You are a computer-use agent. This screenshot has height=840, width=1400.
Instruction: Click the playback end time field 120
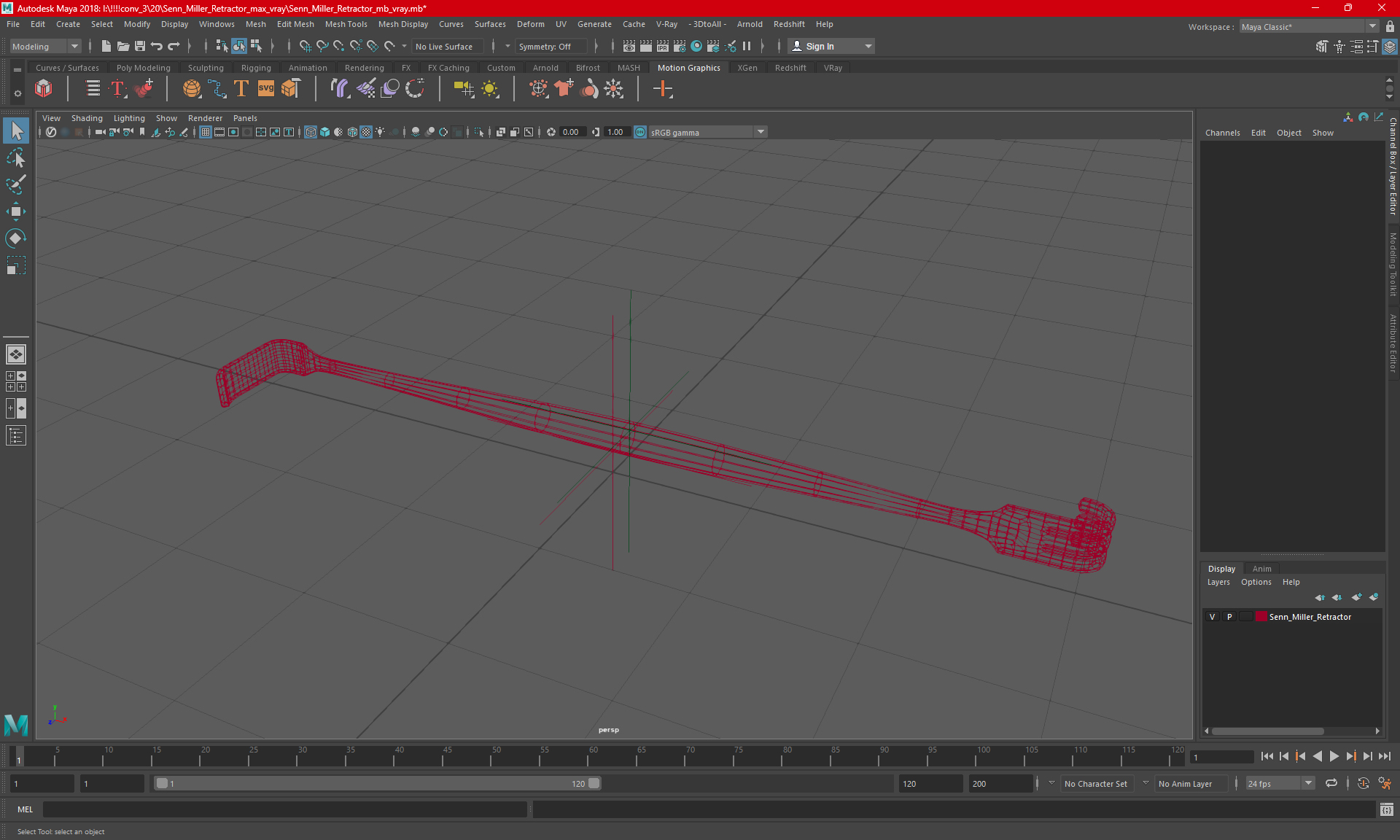coord(930,784)
